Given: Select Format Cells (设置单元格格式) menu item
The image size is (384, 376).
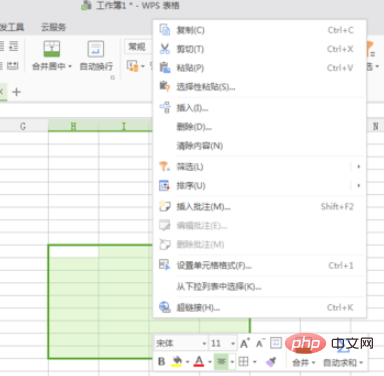Looking at the screenshot, I should coord(259,266).
